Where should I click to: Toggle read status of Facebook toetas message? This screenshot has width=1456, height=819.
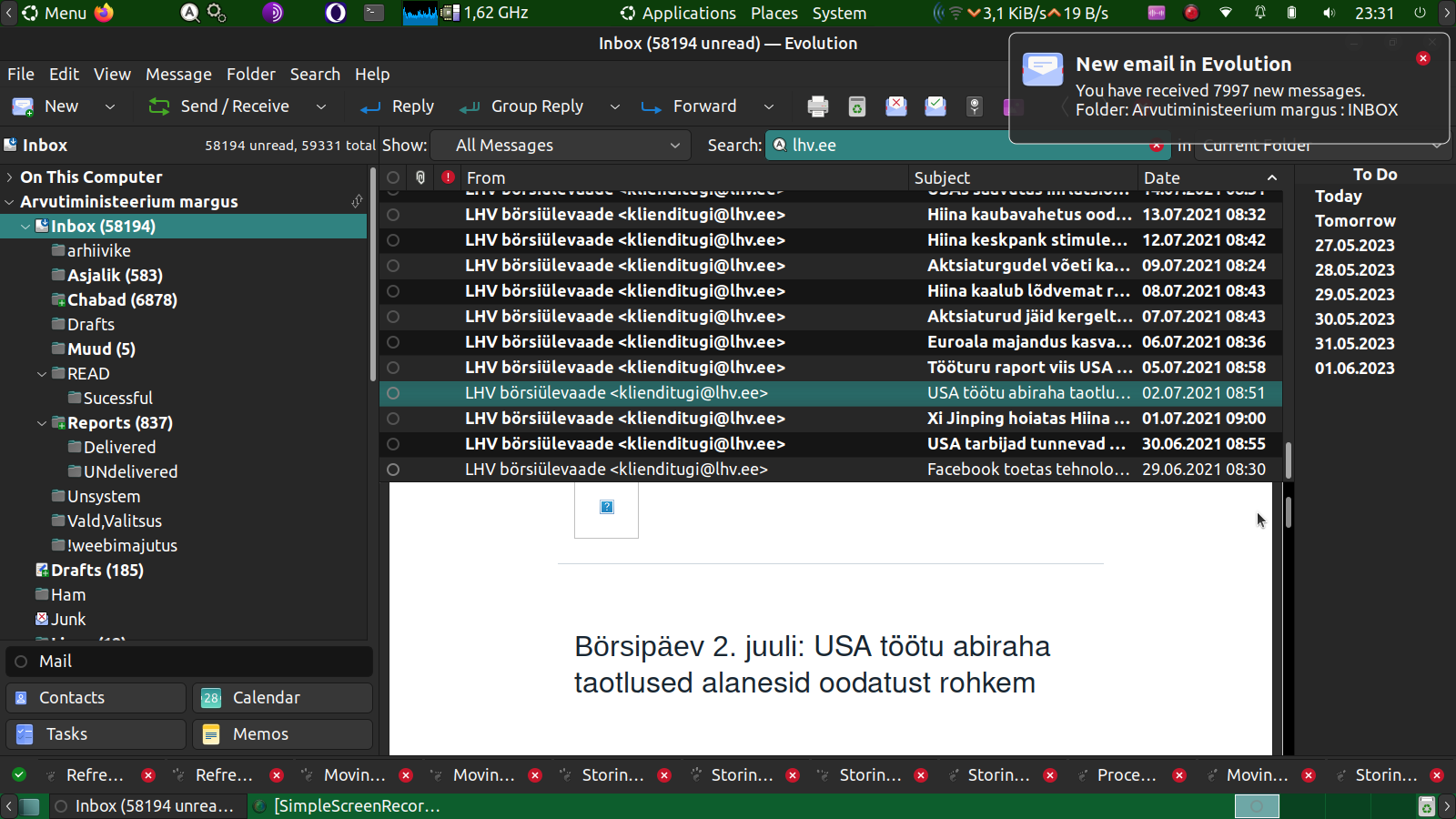[x=393, y=470]
